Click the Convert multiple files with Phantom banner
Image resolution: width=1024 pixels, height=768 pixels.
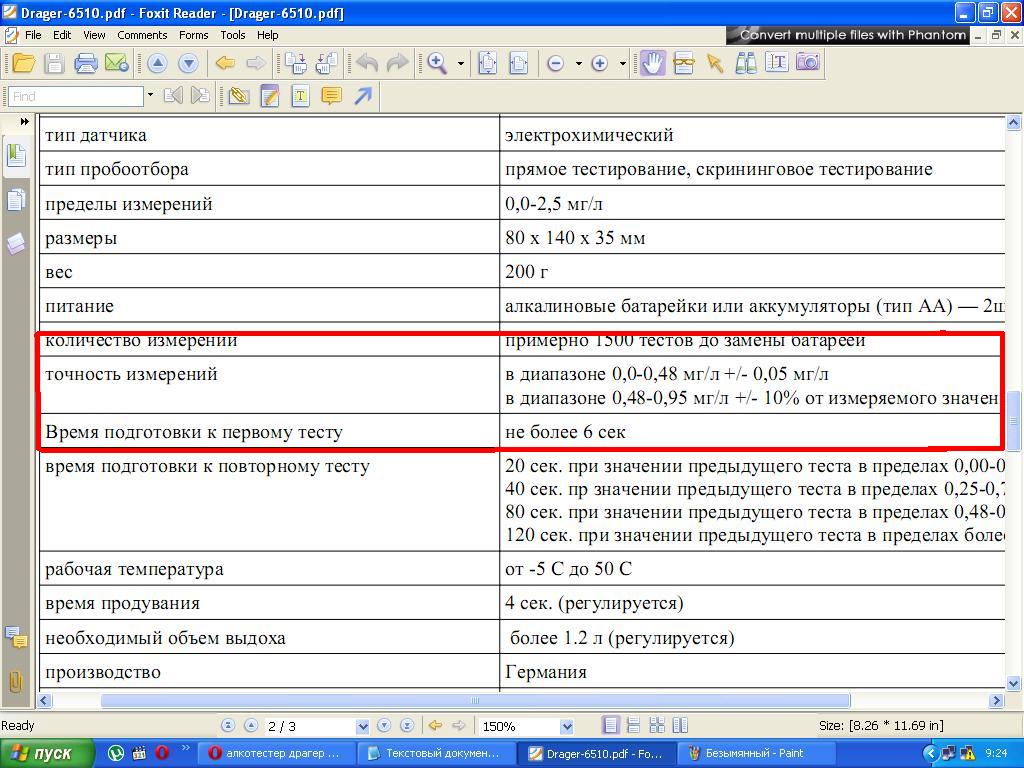click(848, 35)
